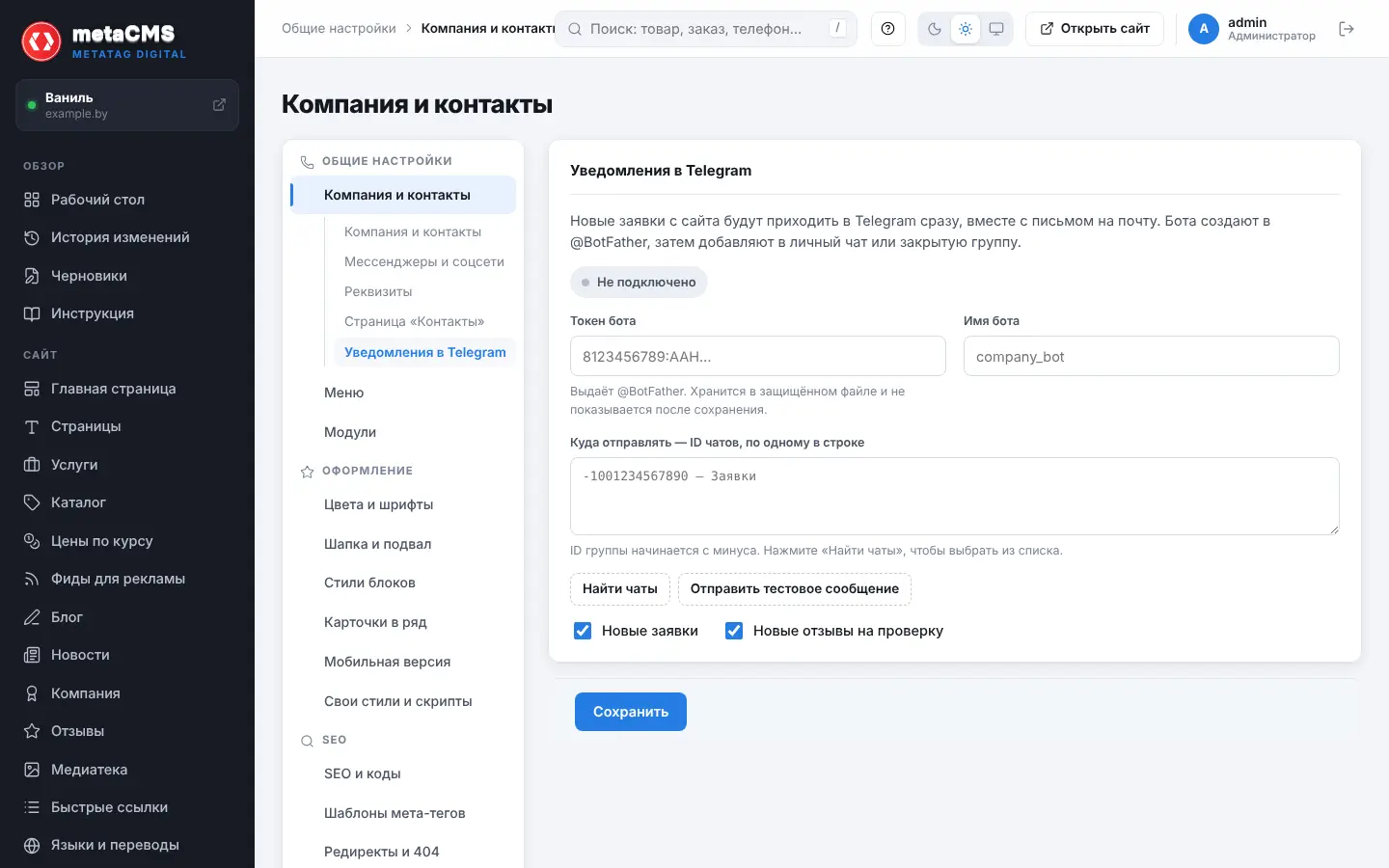This screenshot has height=868, width=1389.
Task: Focus the Токен бота input field
Action: point(758,356)
